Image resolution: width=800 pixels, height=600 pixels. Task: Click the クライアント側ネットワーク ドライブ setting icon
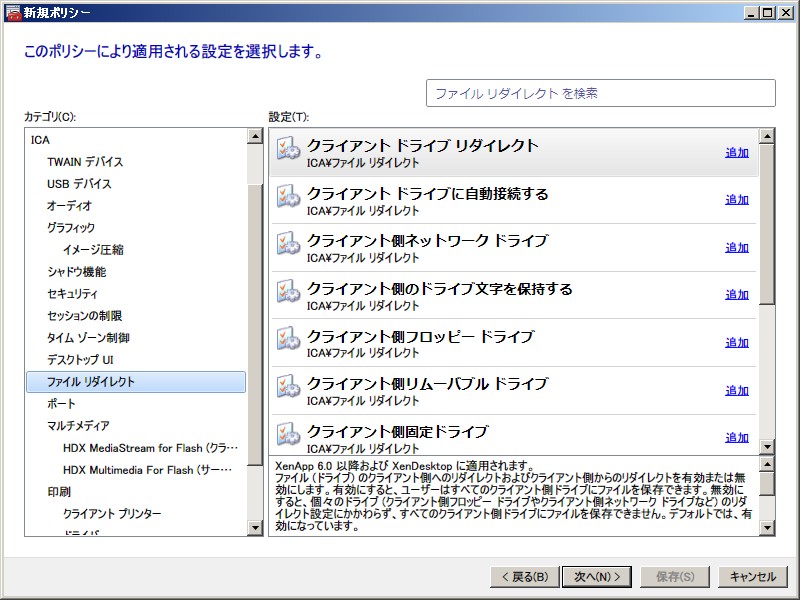pos(288,244)
